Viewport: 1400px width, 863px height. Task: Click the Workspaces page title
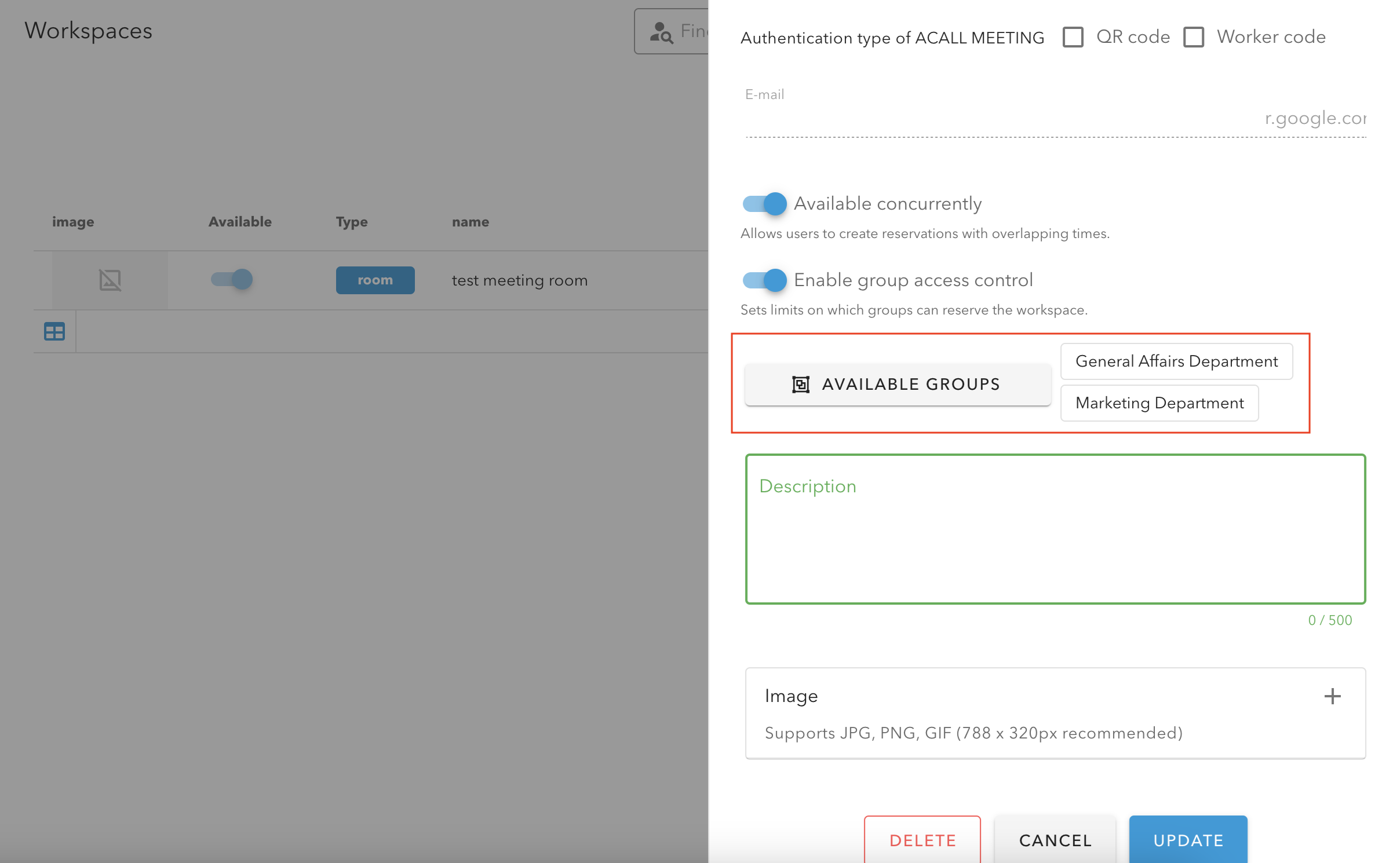(x=88, y=31)
